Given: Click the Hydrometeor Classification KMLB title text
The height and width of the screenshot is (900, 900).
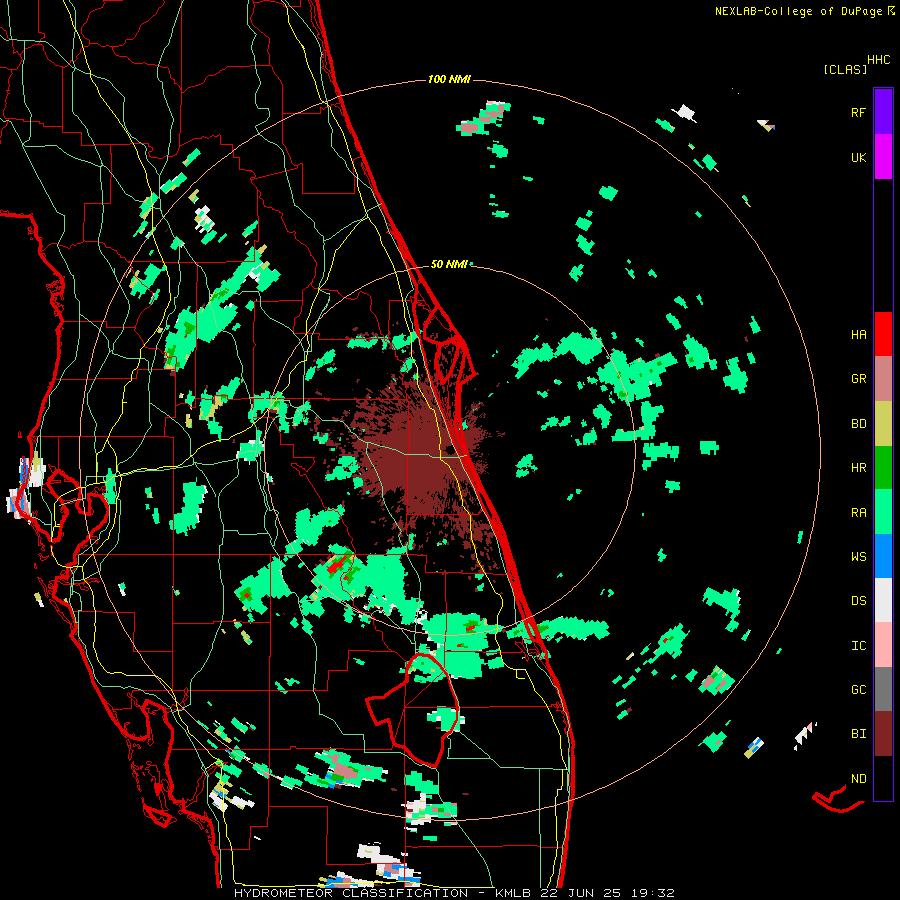Looking at the screenshot, I should tap(454, 893).
